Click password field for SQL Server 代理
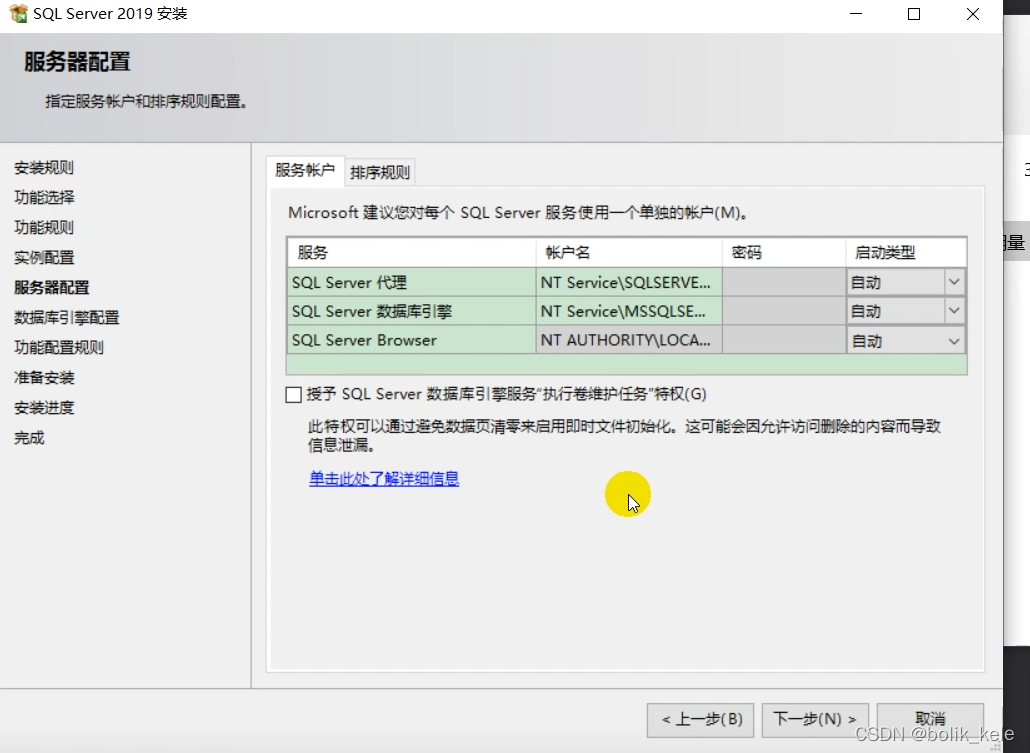 [x=784, y=283]
